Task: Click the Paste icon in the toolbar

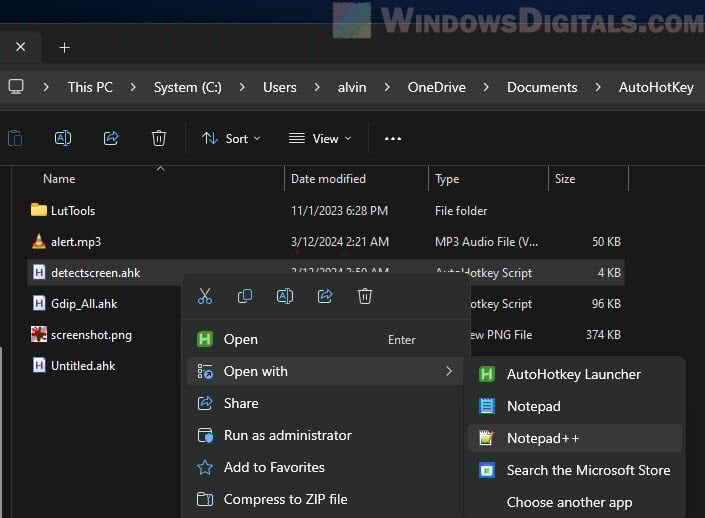Action: (x=15, y=138)
